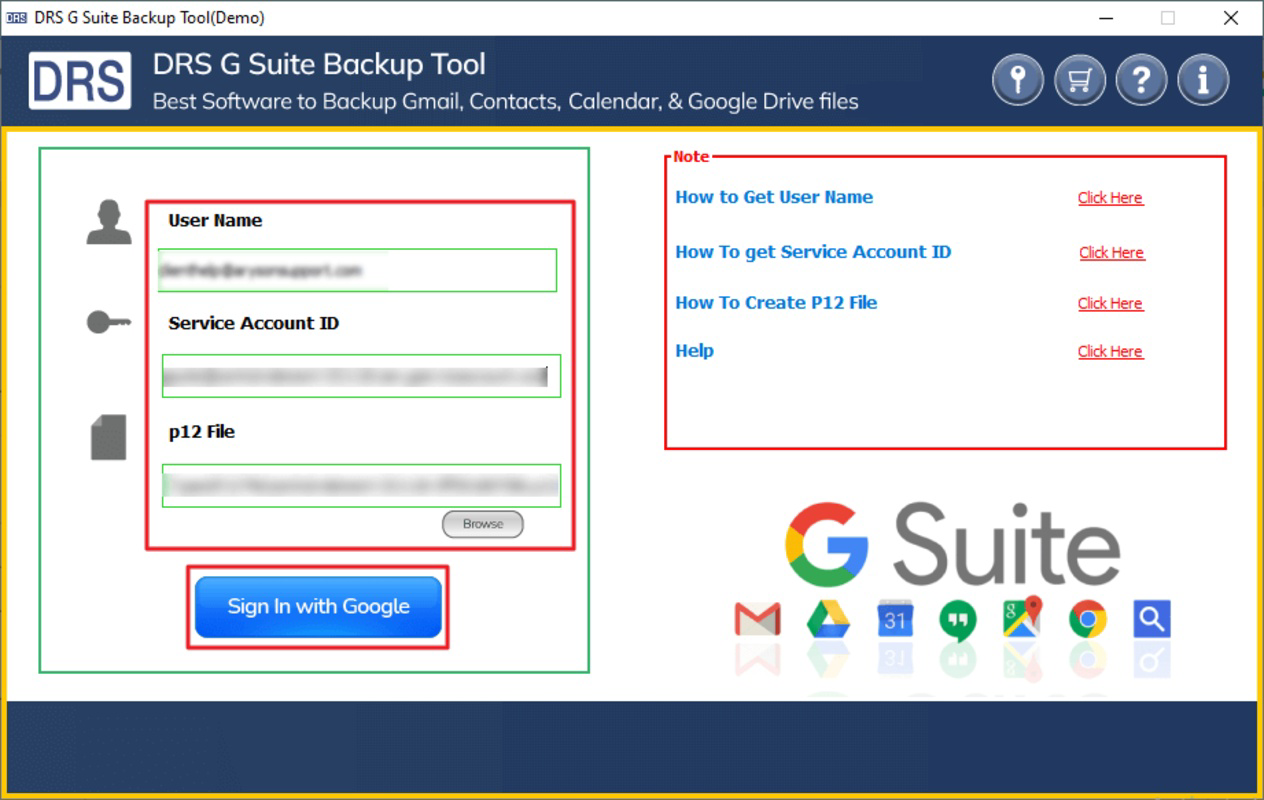The image size is (1264, 800).
Task: Click the key icon beside Service Account ID
Action: (109, 322)
